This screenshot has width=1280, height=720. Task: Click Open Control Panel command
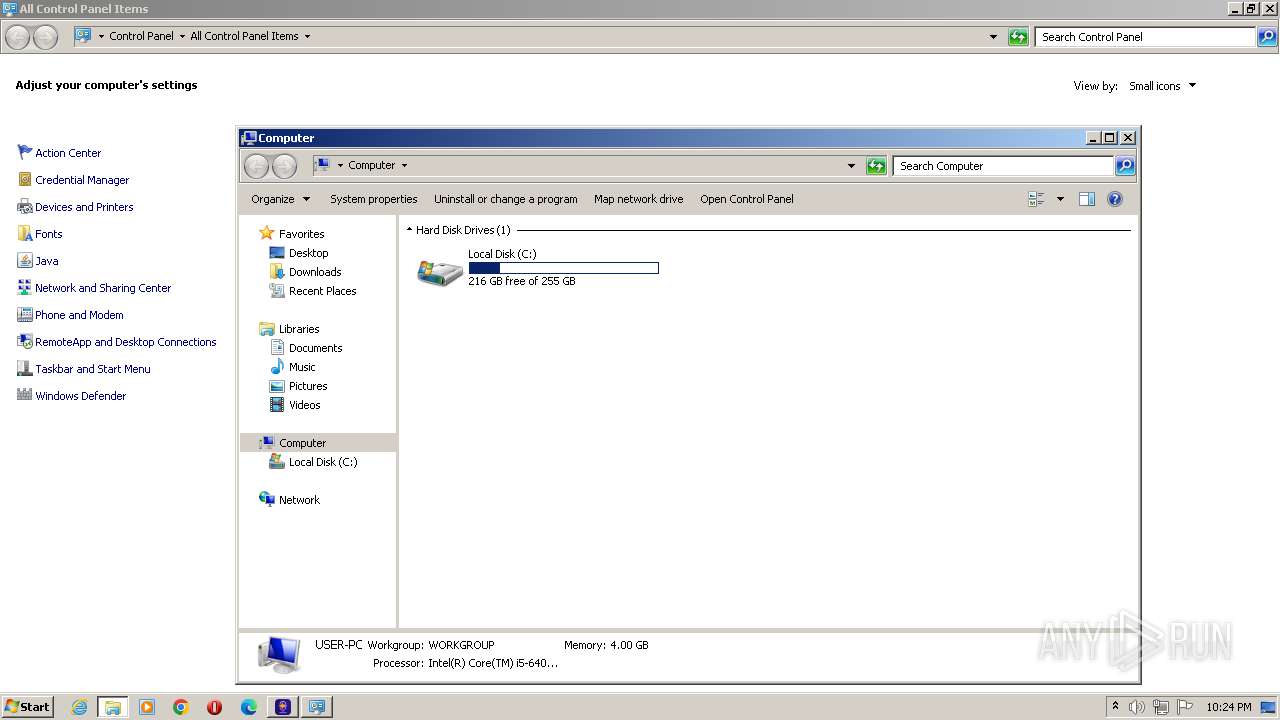tap(747, 199)
